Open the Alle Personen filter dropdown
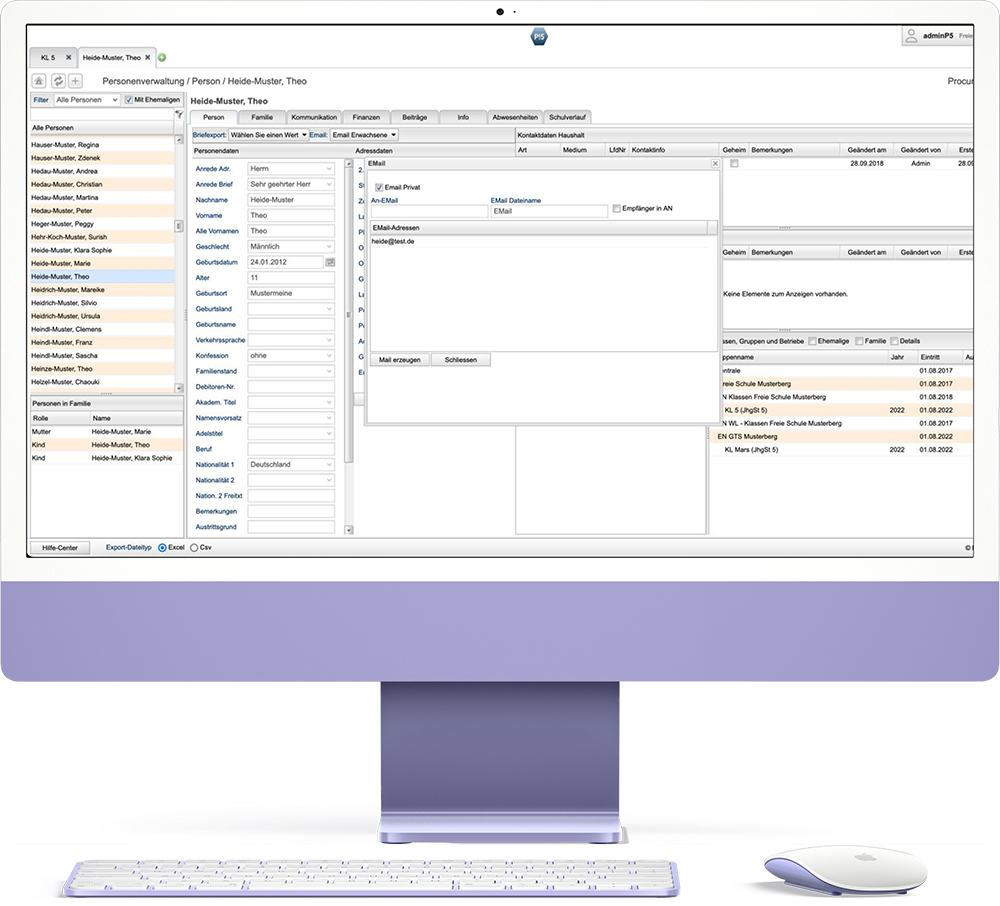This screenshot has width=1000, height=906. pyautogui.click(x=87, y=100)
